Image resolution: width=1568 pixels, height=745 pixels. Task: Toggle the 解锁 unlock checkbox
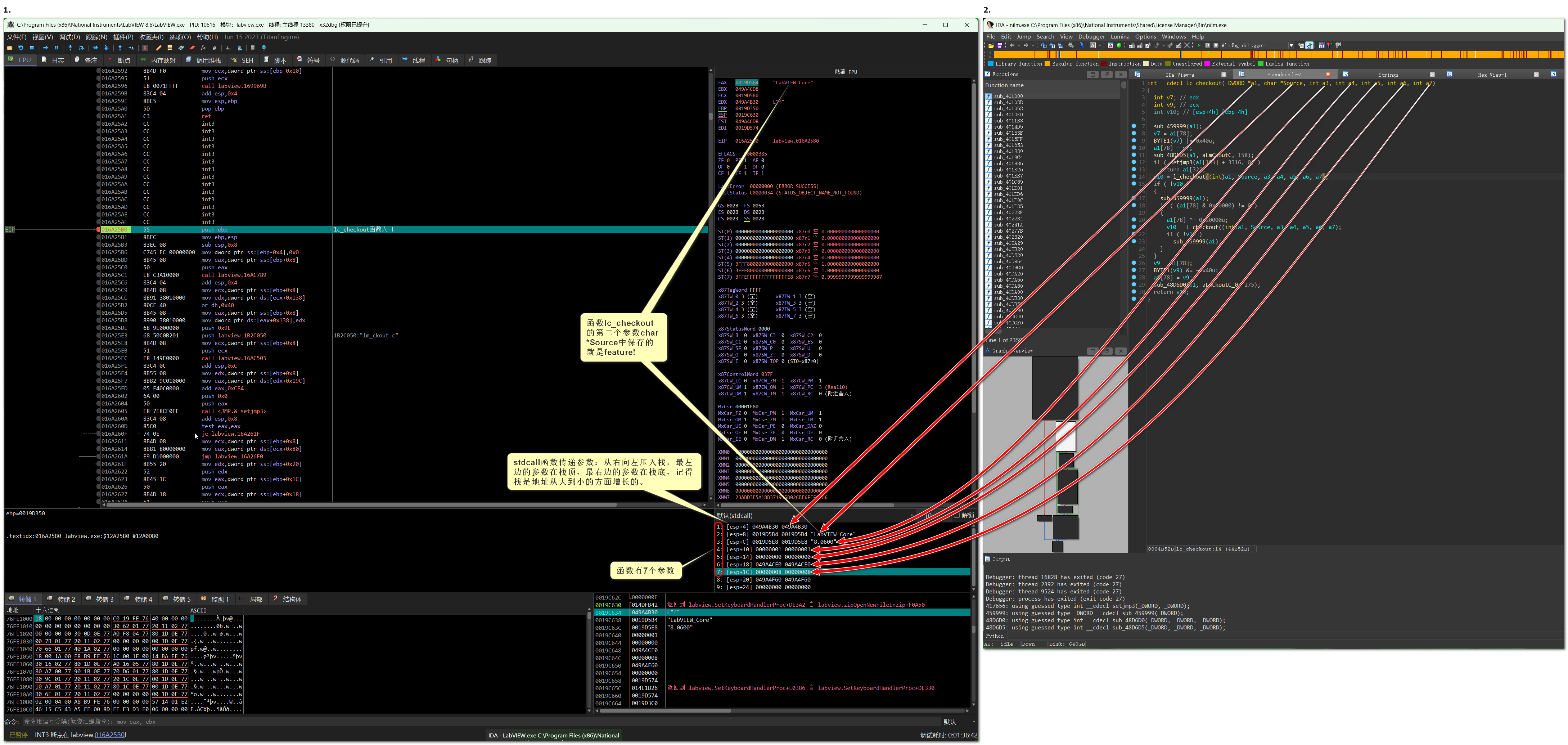point(956,516)
